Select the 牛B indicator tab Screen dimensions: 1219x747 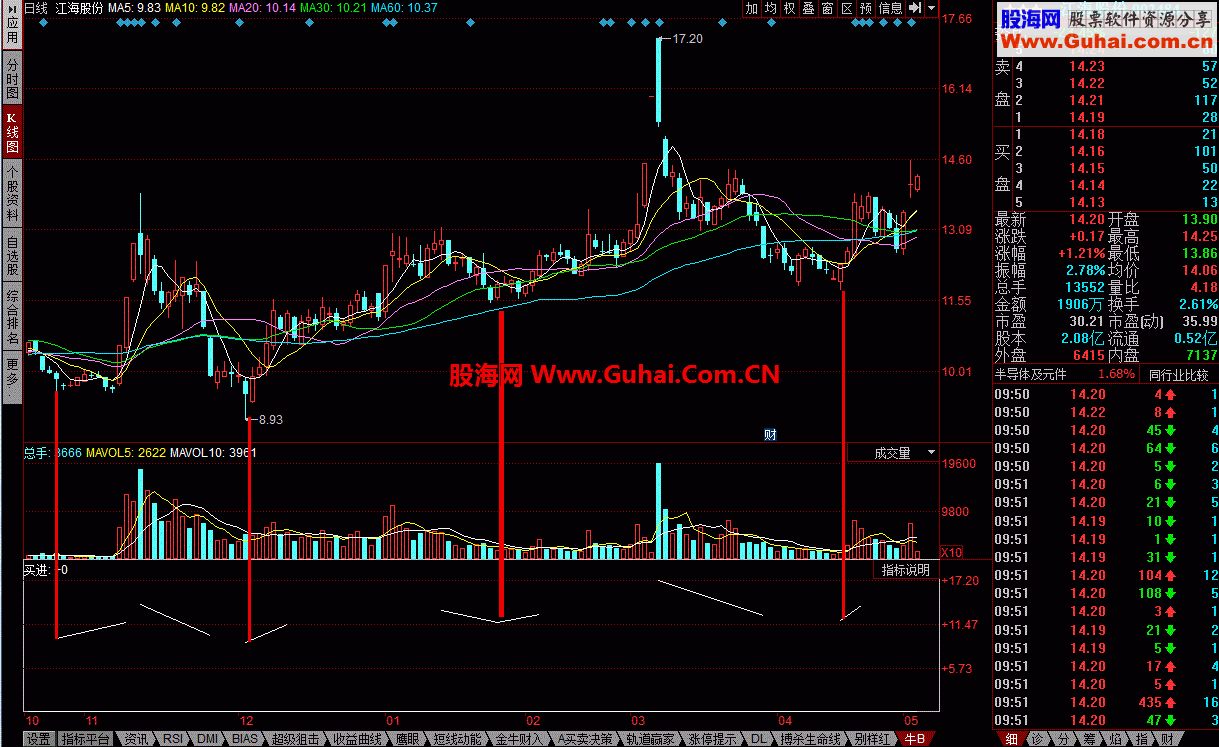coord(915,739)
